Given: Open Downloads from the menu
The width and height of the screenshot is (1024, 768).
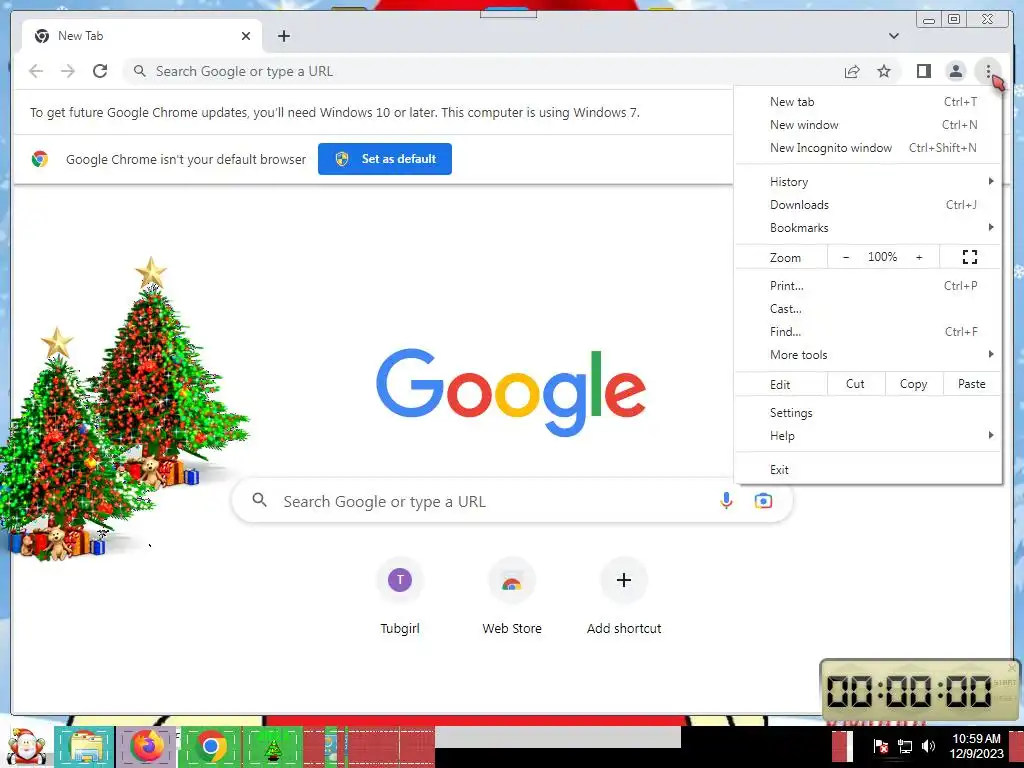Looking at the screenshot, I should pyautogui.click(x=868, y=204).
